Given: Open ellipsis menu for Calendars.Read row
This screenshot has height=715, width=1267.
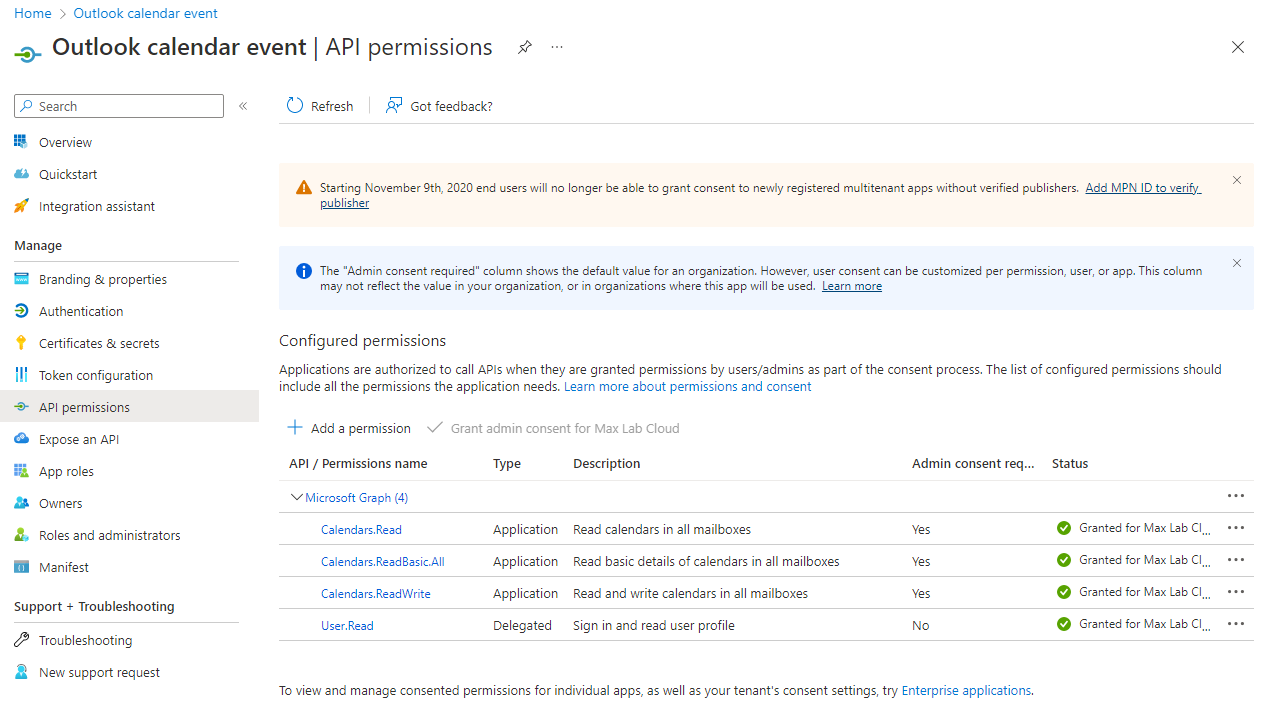Looking at the screenshot, I should pos(1236,528).
